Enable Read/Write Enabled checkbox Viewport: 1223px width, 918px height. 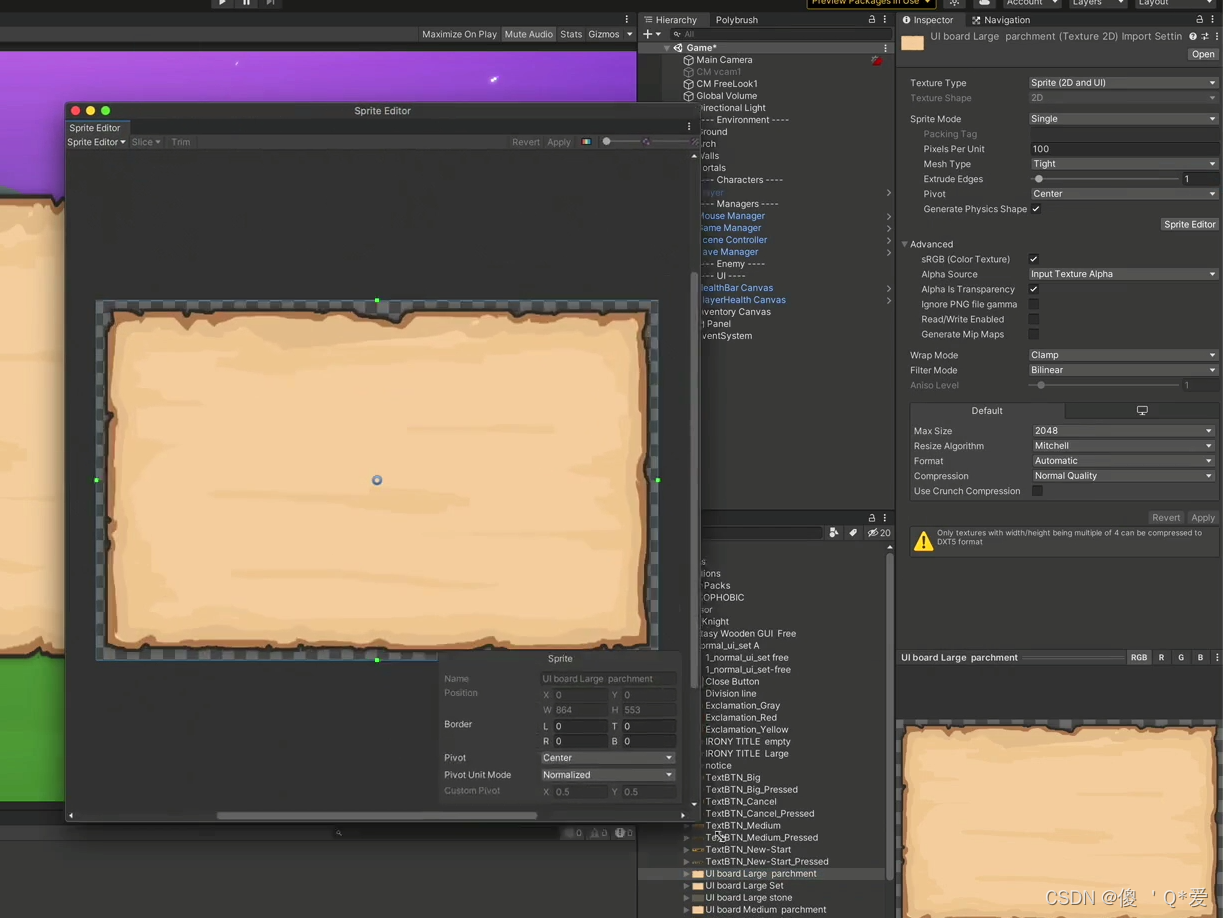coord(1034,319)
